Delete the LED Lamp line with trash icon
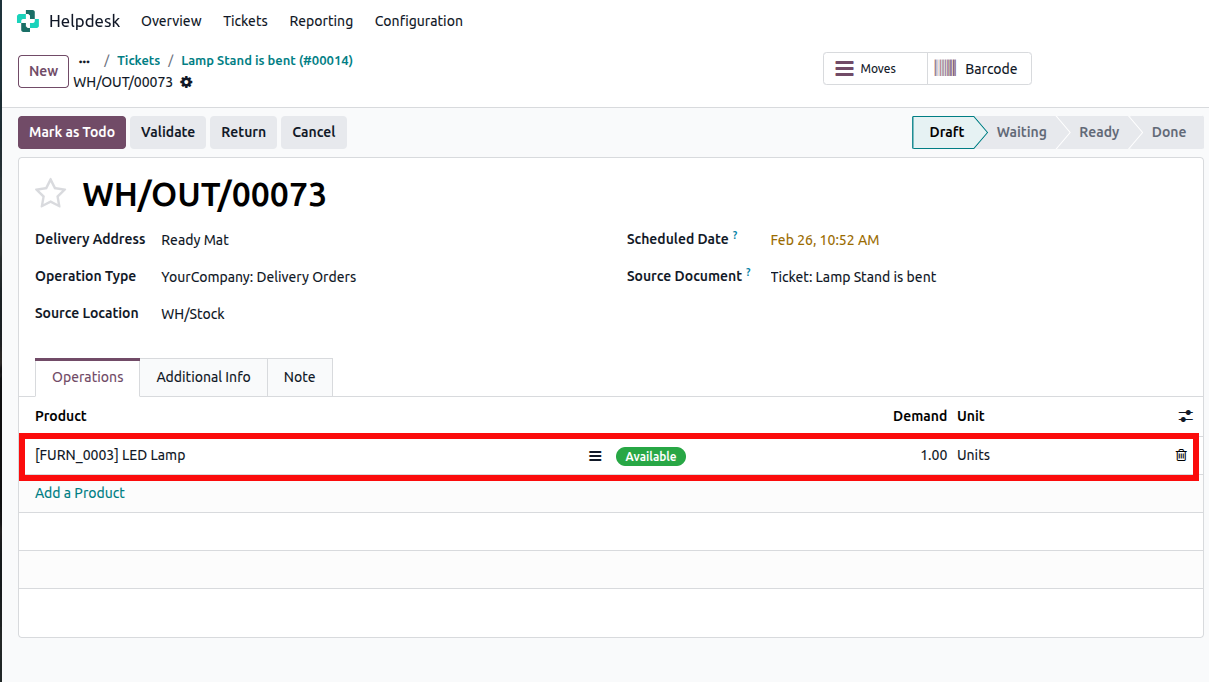The image size is (1209, 682). pyautogui.click(x=1181, y=455)
